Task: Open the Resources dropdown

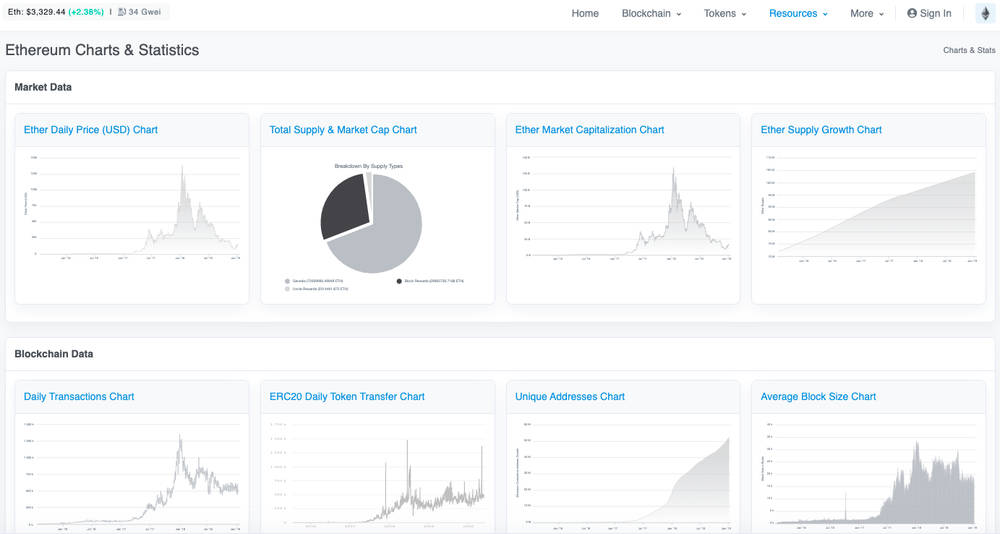Action: click(798, 13)
